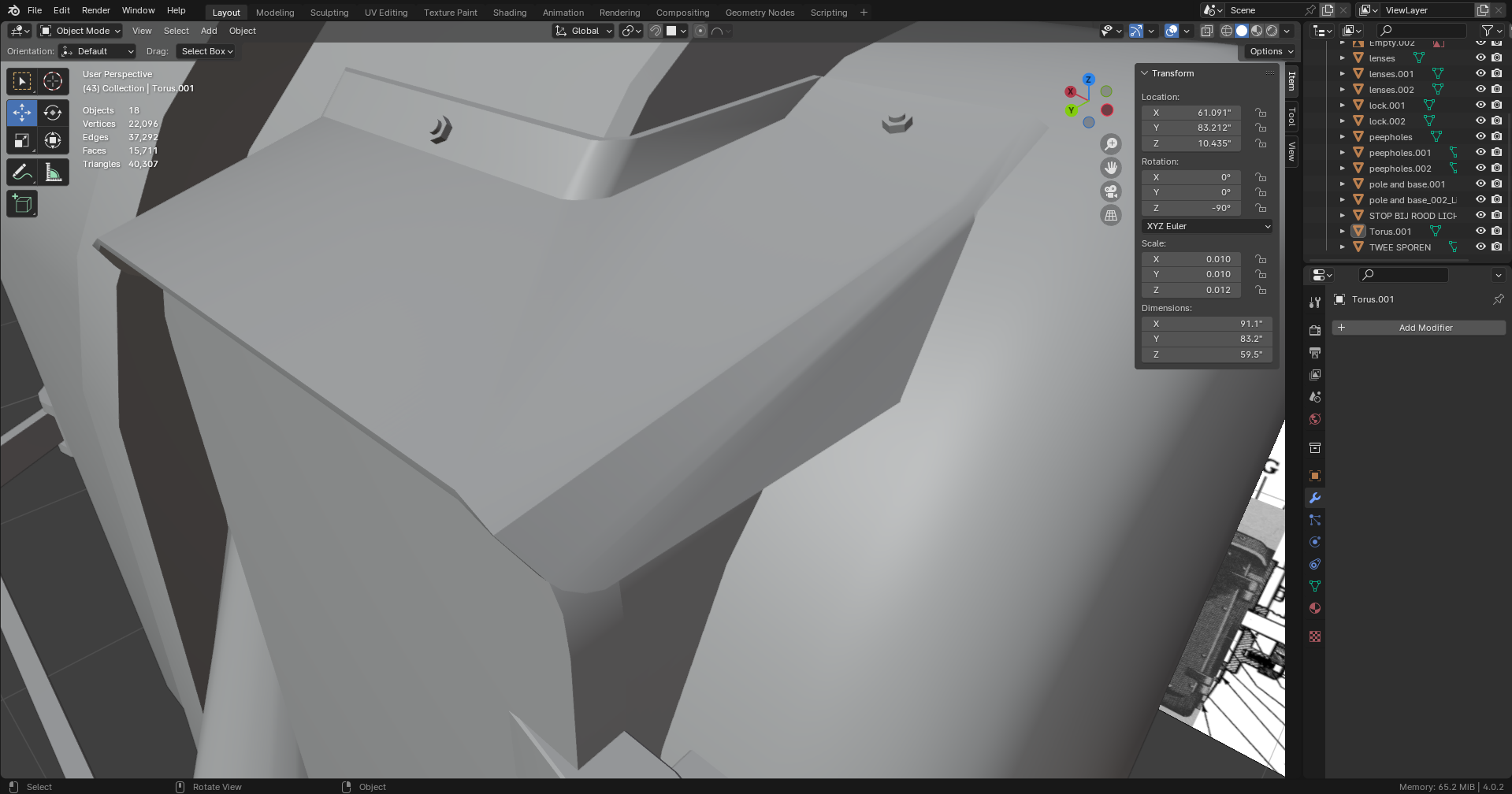
Task: Click the red X axis gizmo
Action: (x=1070, y=92)
